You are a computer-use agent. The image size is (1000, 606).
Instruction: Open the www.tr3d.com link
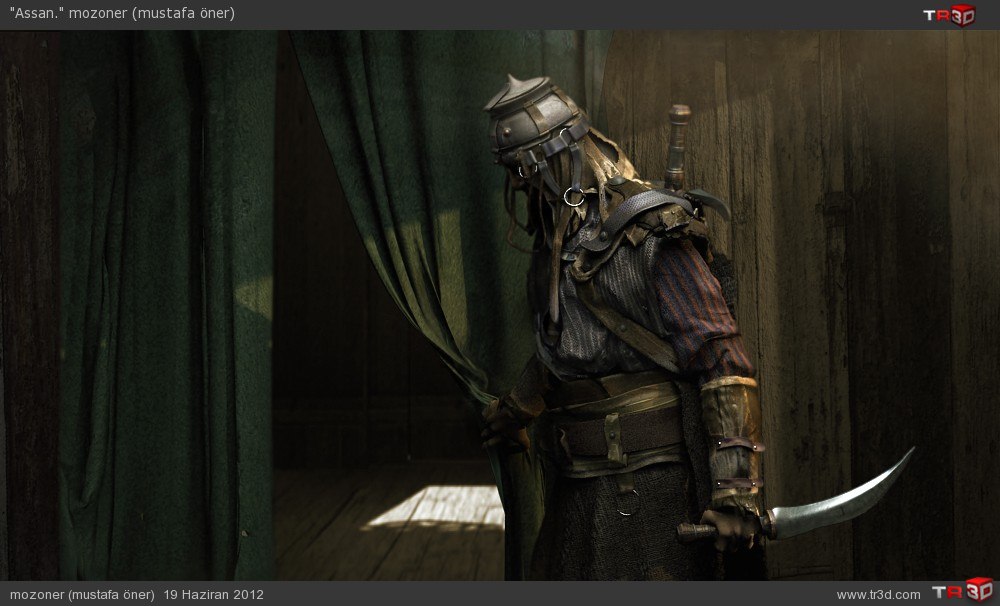click(878, 594)
